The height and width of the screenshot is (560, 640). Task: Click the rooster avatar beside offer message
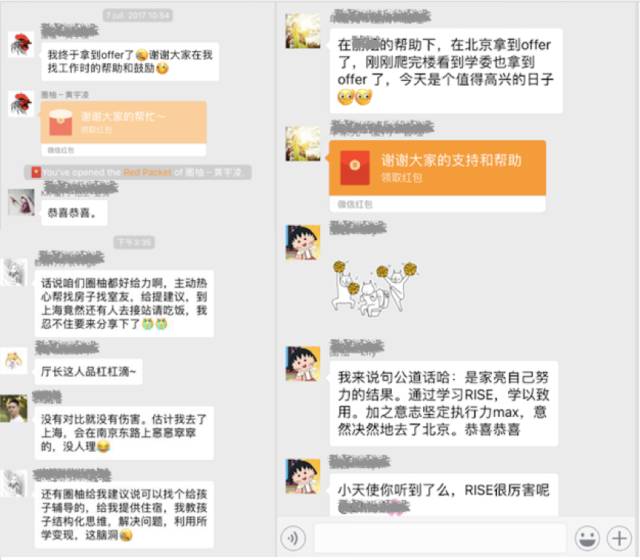(21, 44)
